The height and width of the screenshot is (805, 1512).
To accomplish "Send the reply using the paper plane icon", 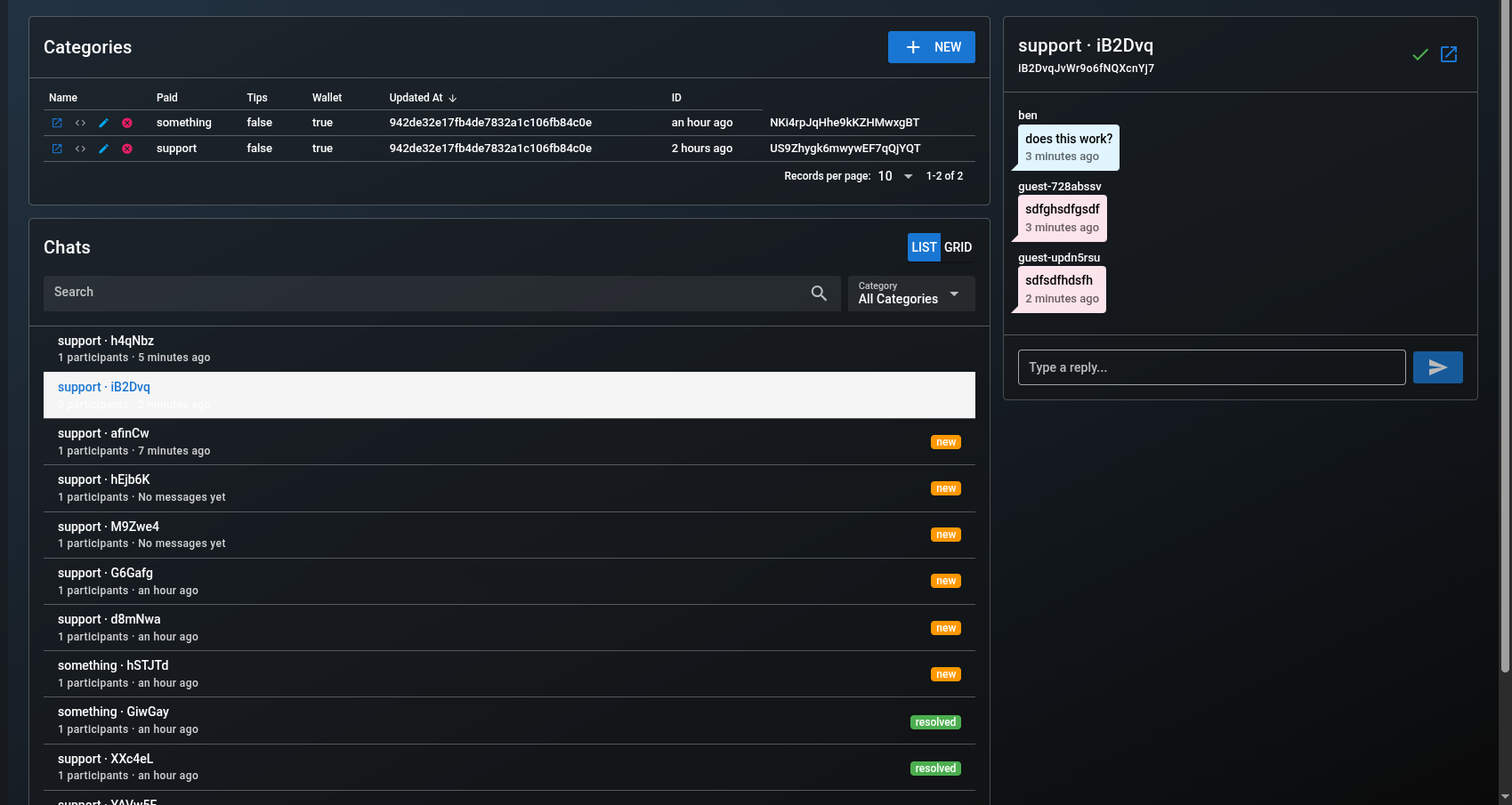I will pyautogui.click(x=1437, y=366).
